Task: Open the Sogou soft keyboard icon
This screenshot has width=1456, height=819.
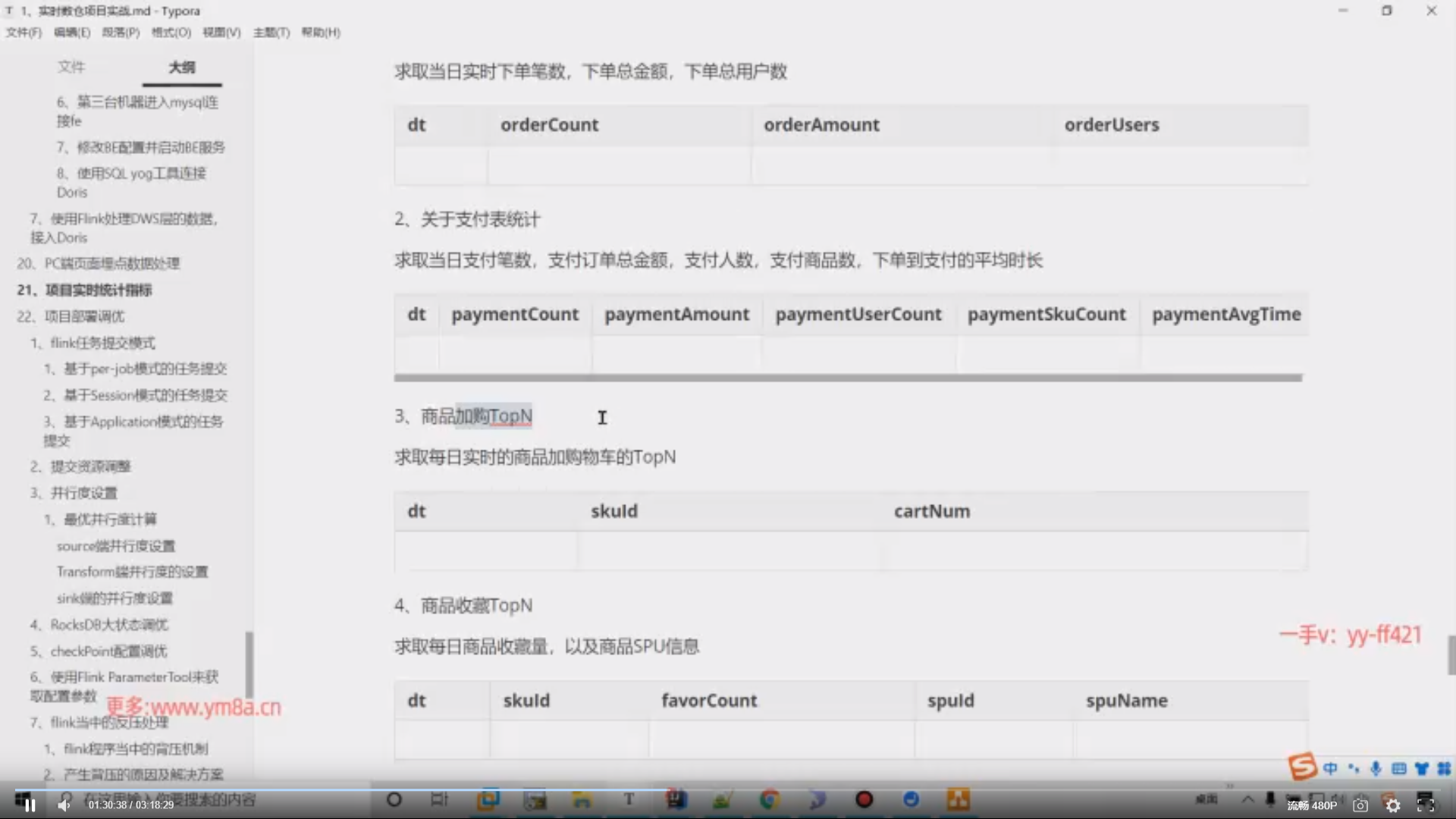Action: 1398,768
